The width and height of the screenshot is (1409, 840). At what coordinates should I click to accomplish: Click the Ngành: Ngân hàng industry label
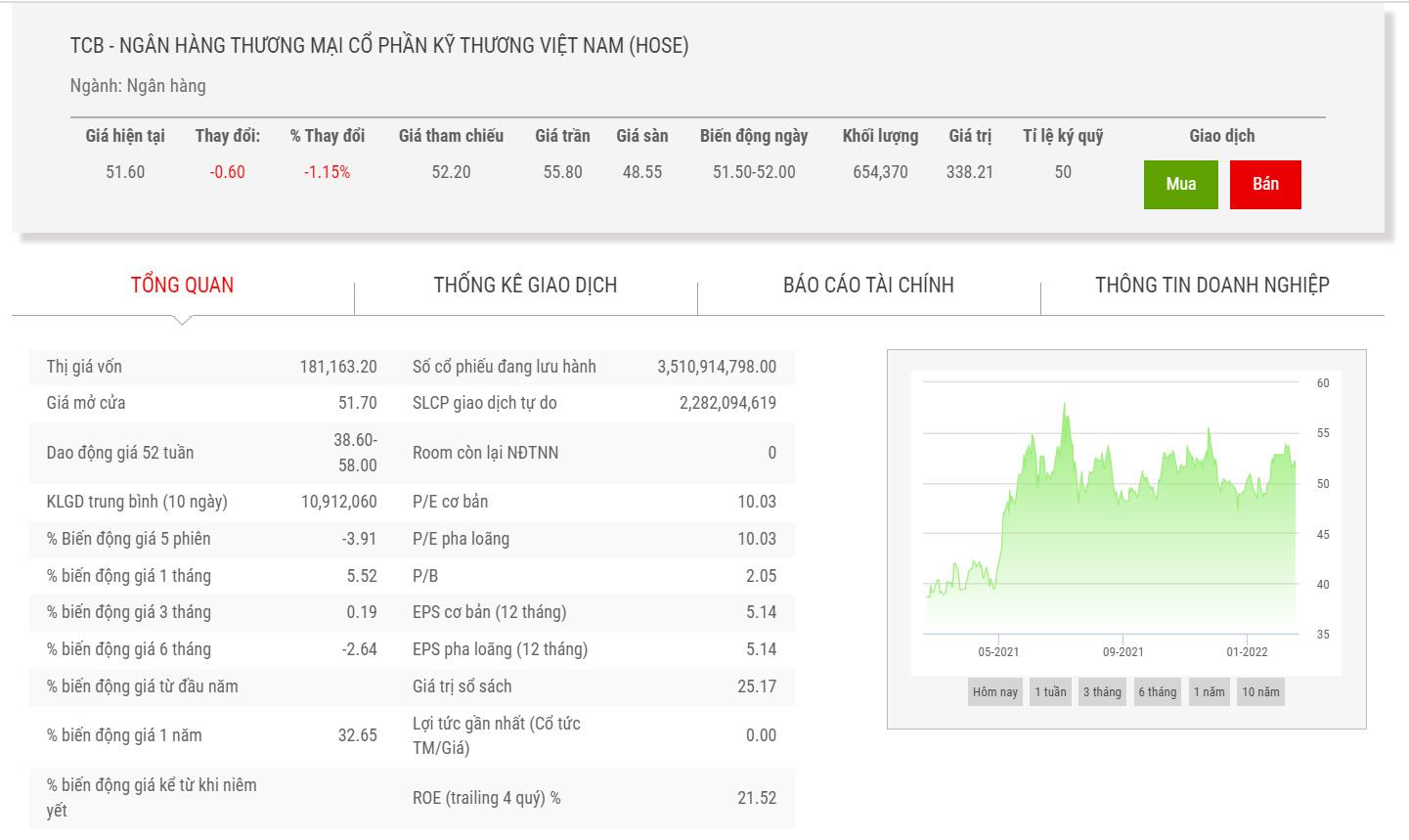pos(138,86)
